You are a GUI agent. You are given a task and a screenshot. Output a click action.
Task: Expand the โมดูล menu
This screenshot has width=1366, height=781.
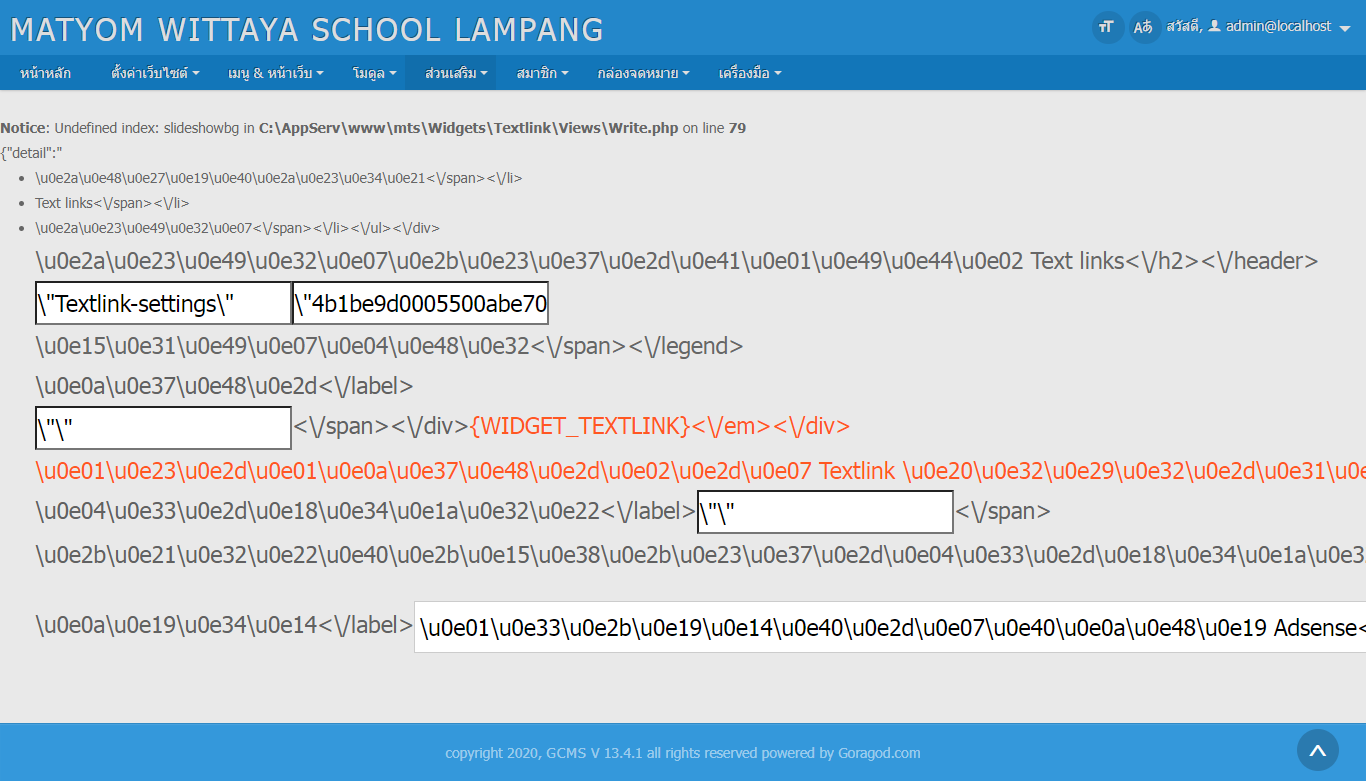point(375,73)
